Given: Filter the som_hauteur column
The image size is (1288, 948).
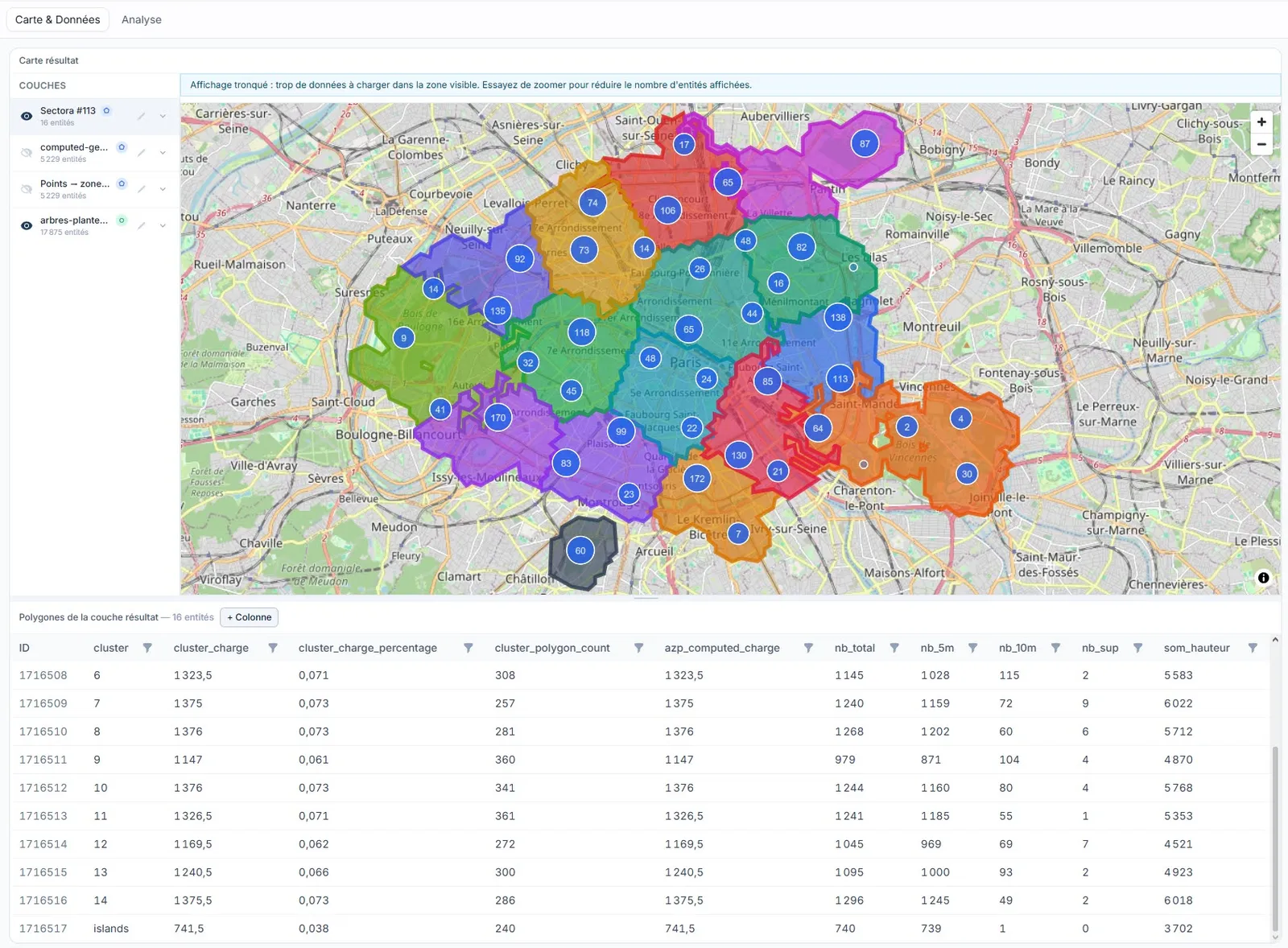Looking at the screenshot, I should (x=1253, y=648).
